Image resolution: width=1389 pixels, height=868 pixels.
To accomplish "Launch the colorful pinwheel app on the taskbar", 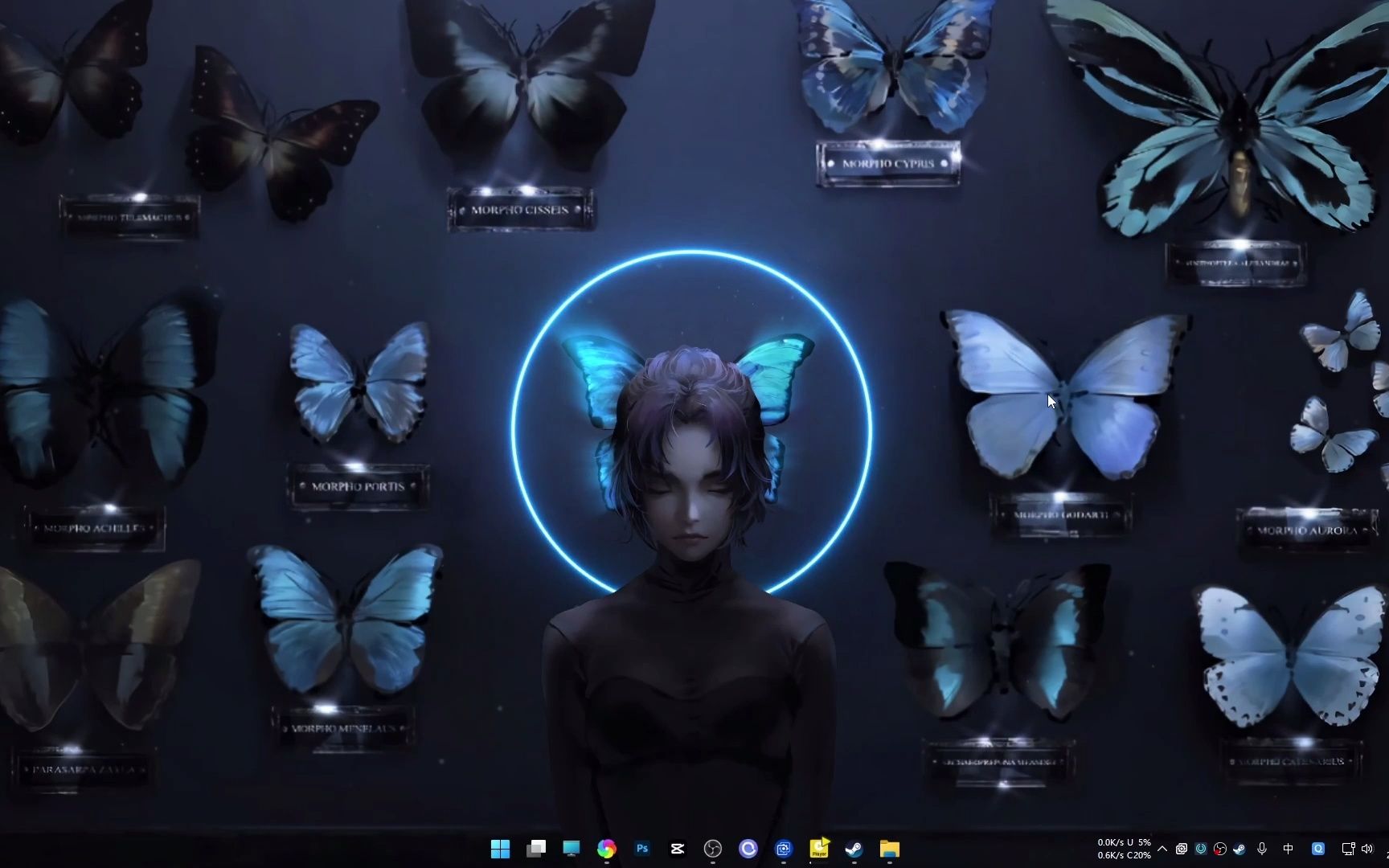I will (x=607, y=849).
